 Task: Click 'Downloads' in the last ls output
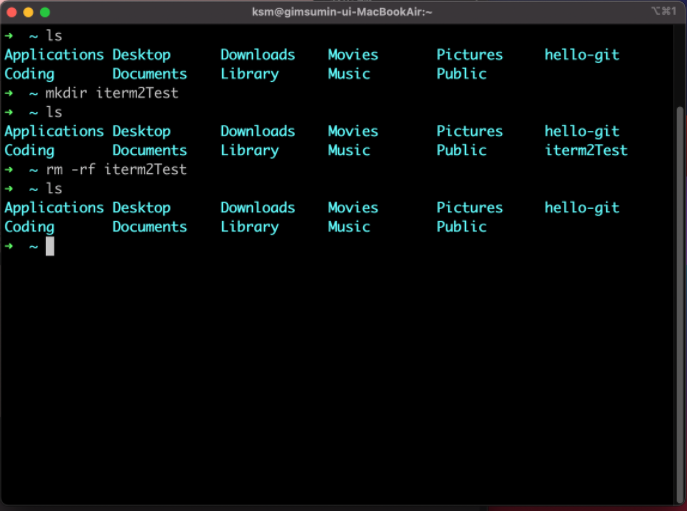(258, 208)
